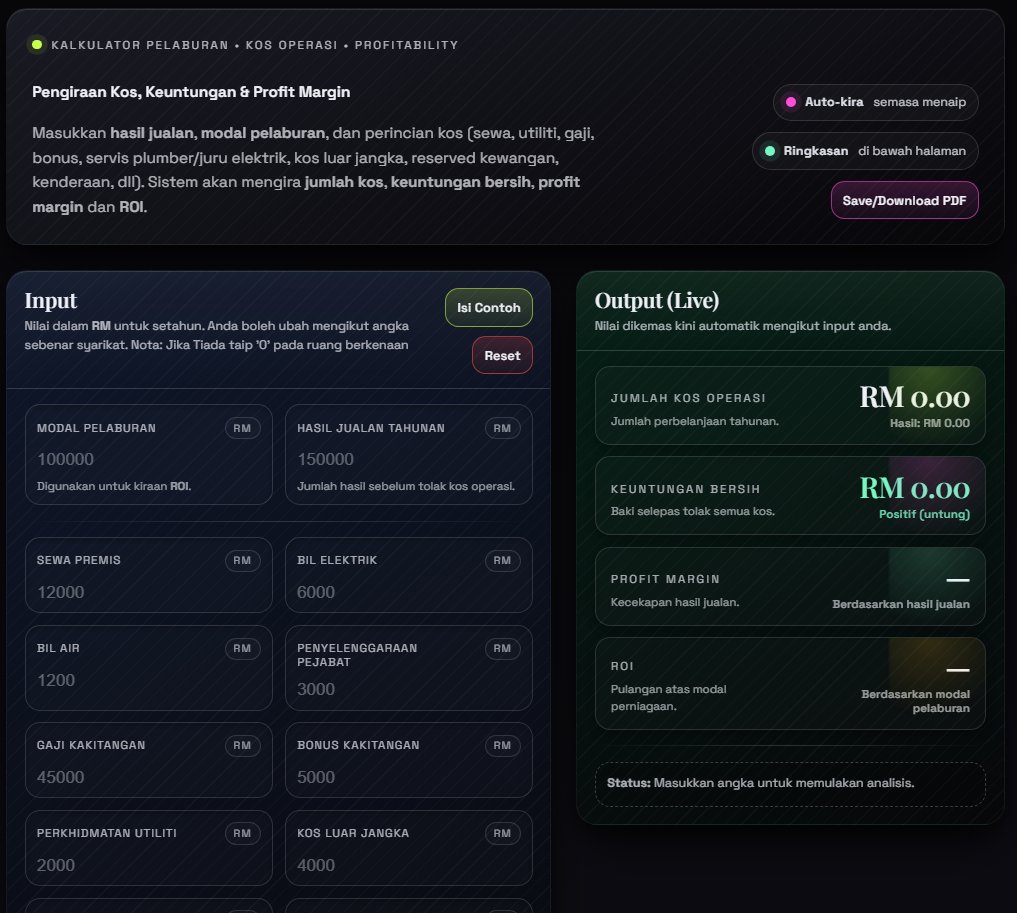Focus the Penyelenggaraan Pejabat input field
This screenshot has height=913, width=1017.
(409, 689)
